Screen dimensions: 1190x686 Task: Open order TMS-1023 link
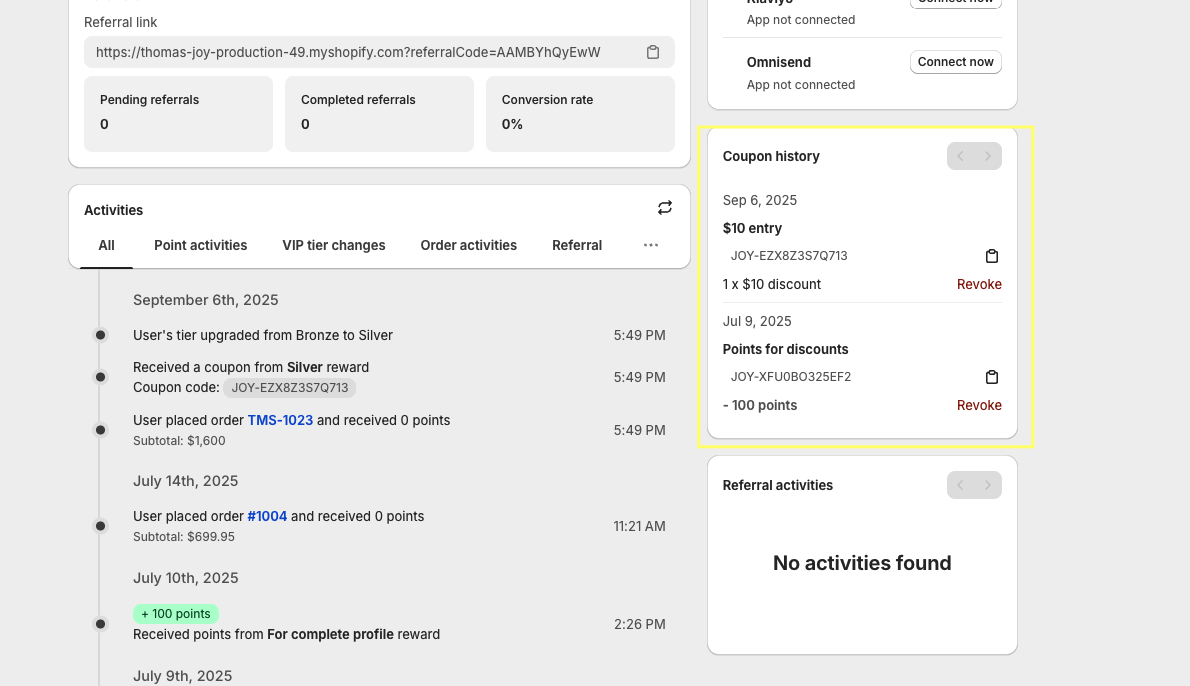click(280, 420)
